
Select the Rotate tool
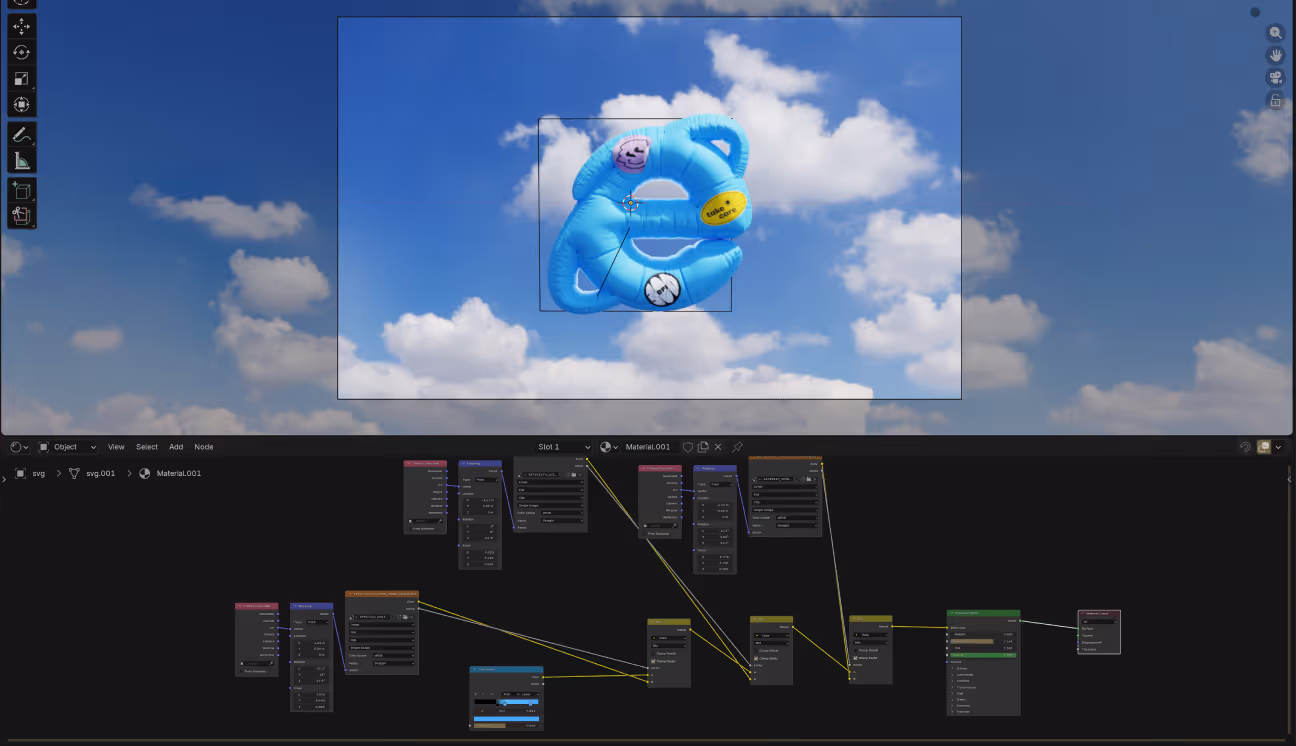point(22,53)
